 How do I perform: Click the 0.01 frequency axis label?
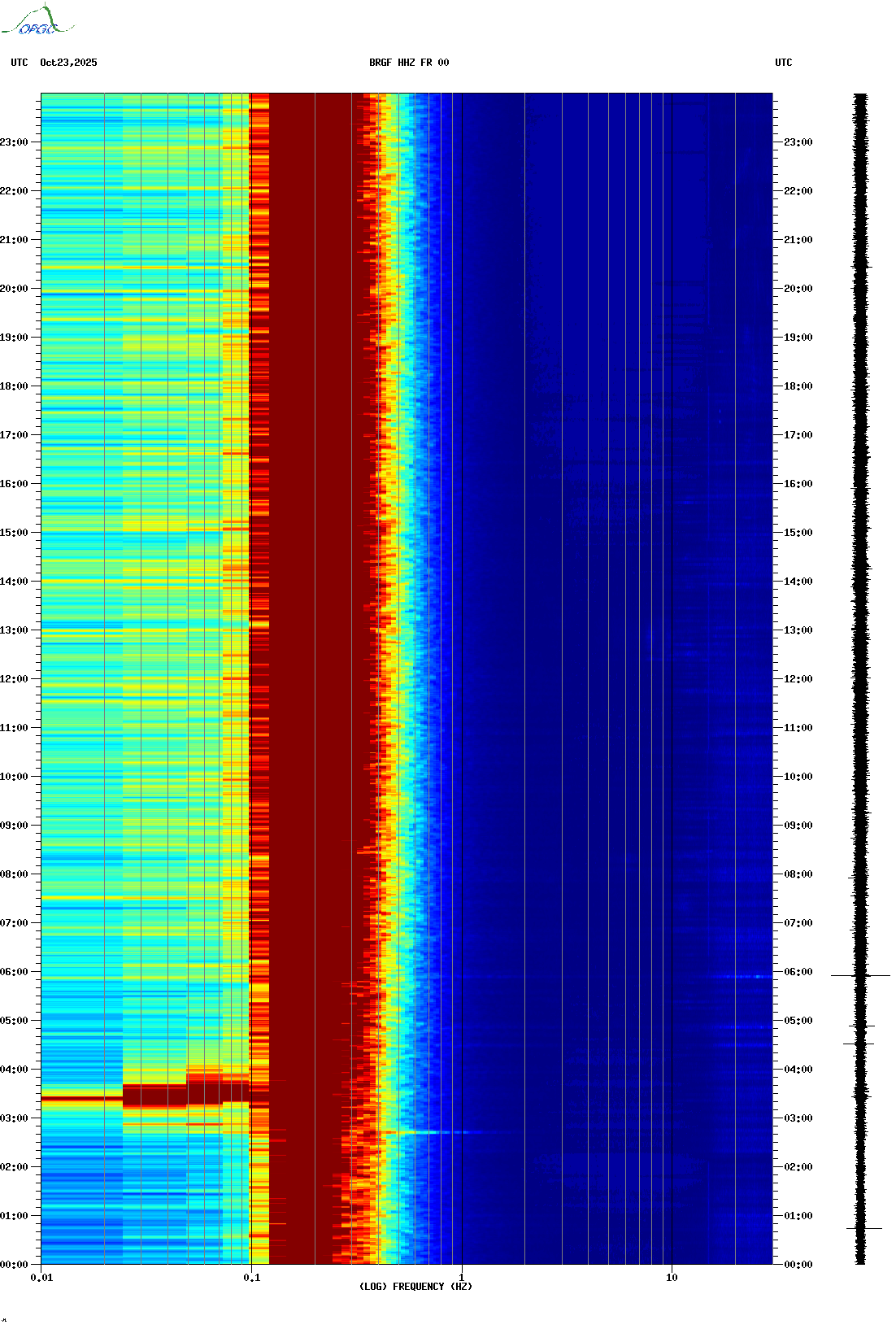[41, 1278]
